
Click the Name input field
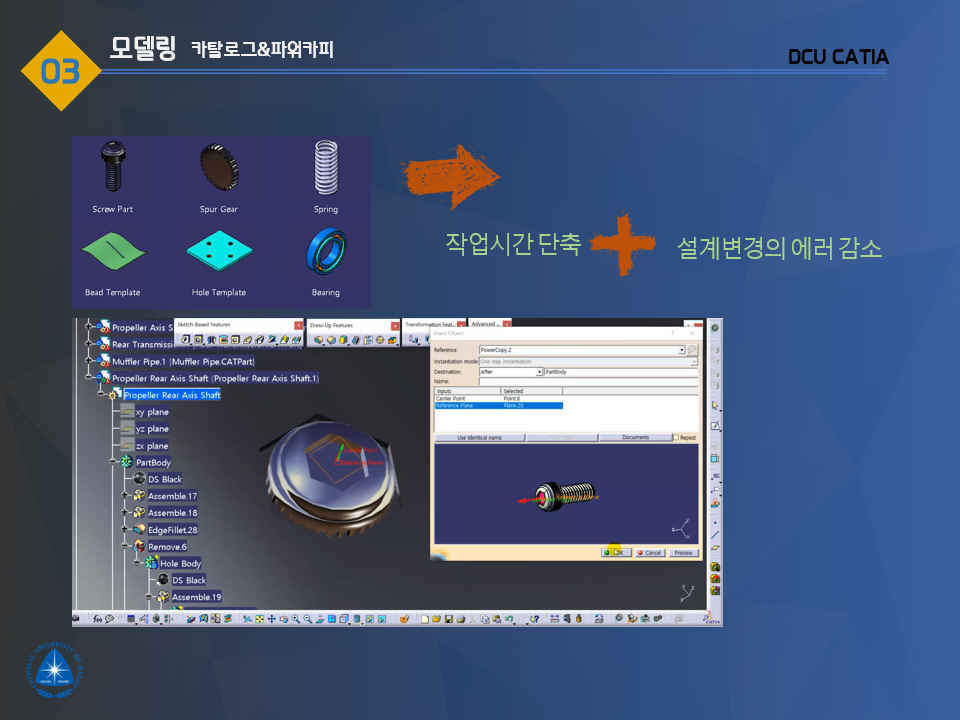[588, 381]
